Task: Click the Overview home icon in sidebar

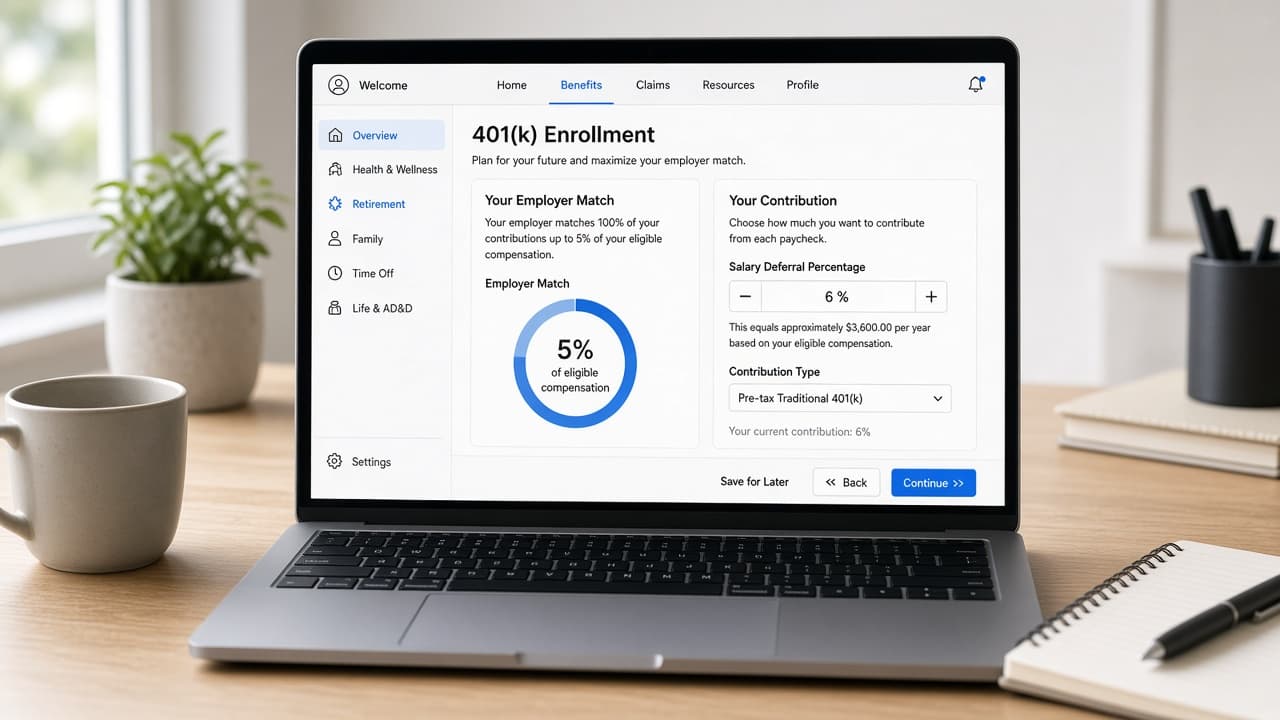Action: click(x=335, y=135)
